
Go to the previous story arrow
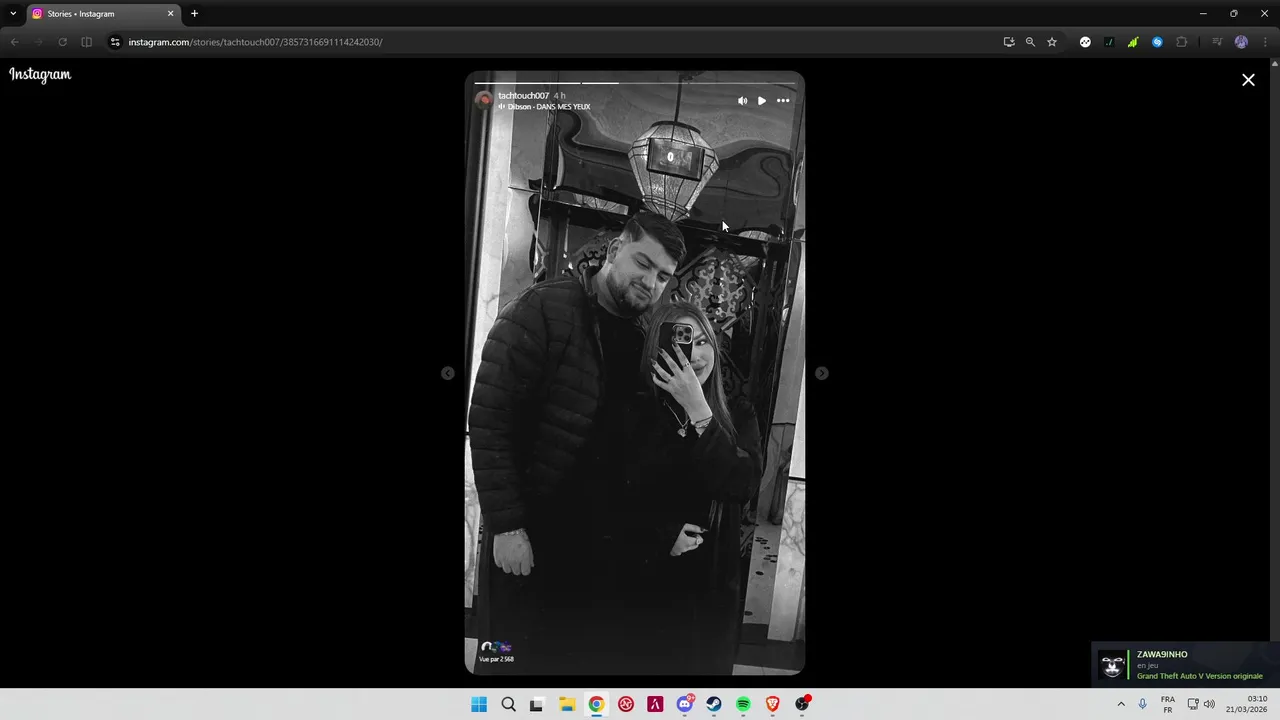[x=448, y=373]
